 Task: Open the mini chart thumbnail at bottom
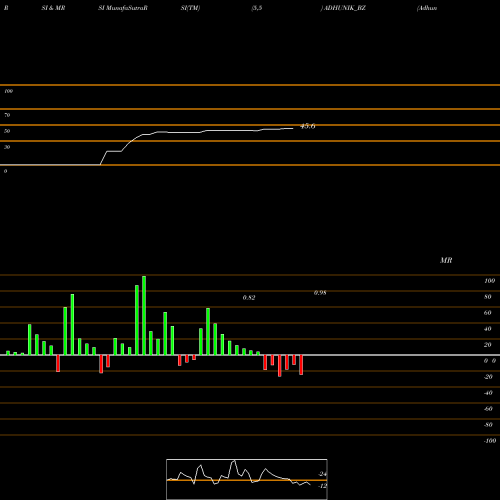pos(247,479)
